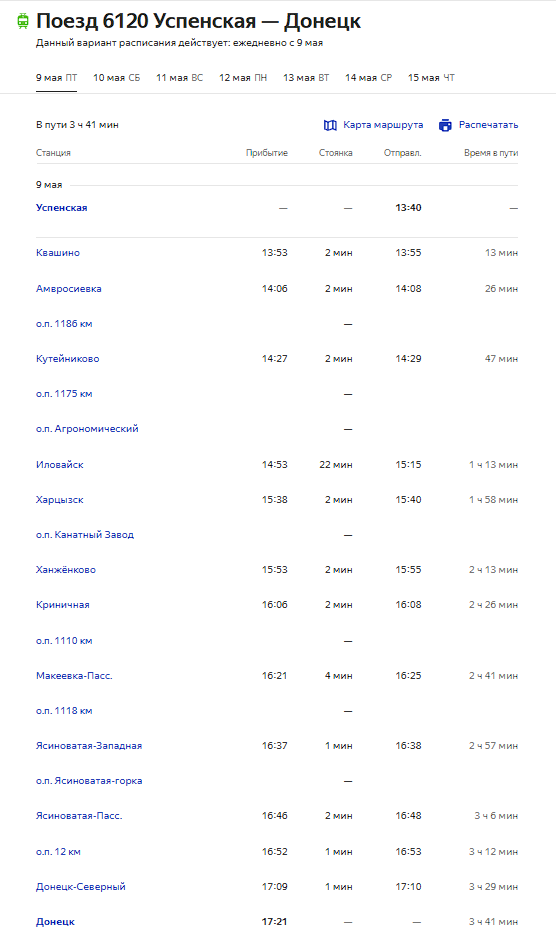Viewport: 556px width, 940px height.
Task: Click the Амвросиевка station link
Action: [x=68, y=288]
